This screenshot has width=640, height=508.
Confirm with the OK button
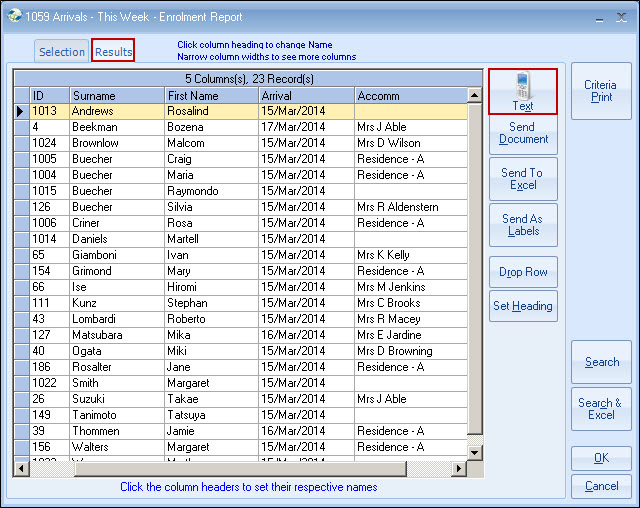601,458
